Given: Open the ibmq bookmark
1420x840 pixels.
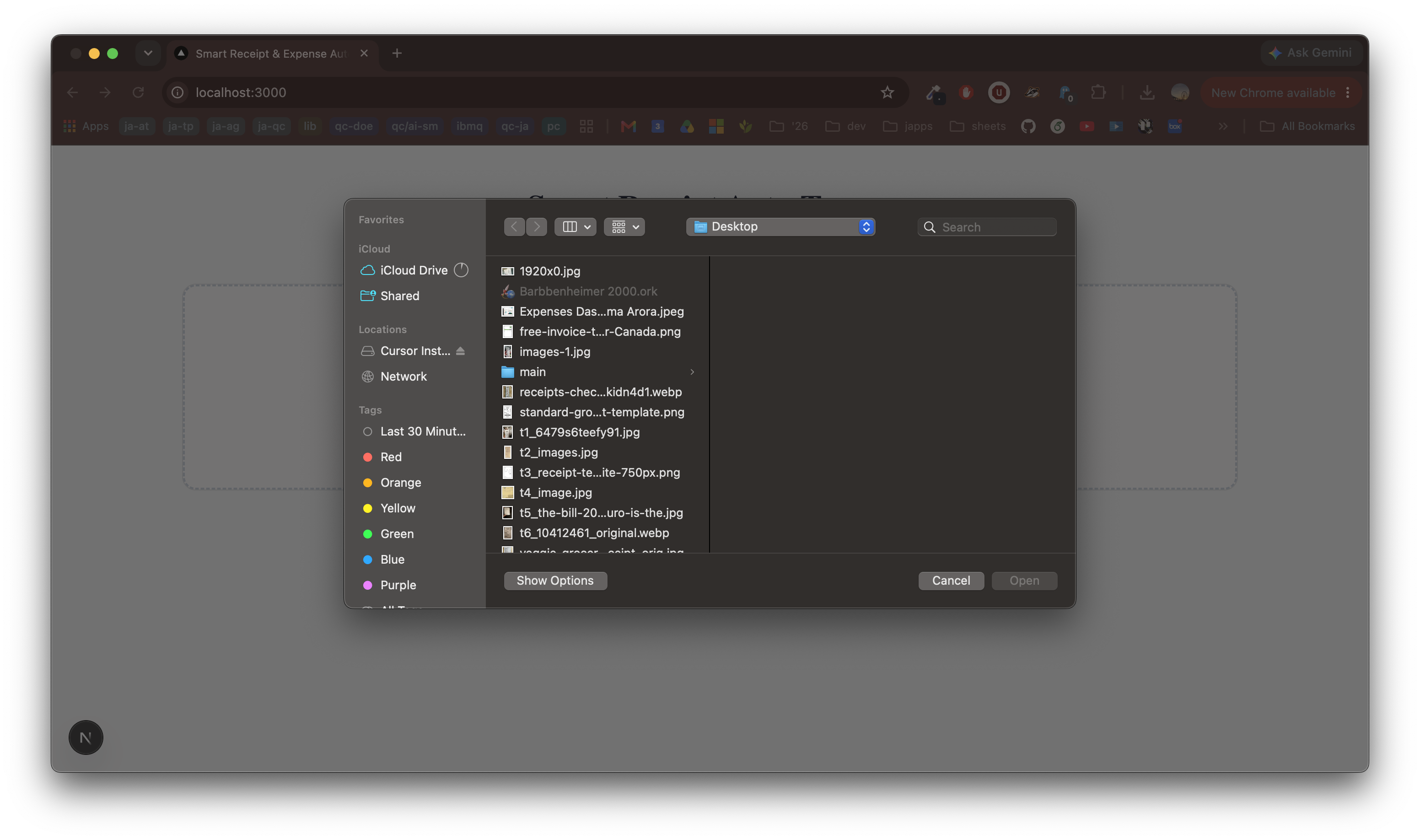Looking at the screenshot, I should coord(469,126).
